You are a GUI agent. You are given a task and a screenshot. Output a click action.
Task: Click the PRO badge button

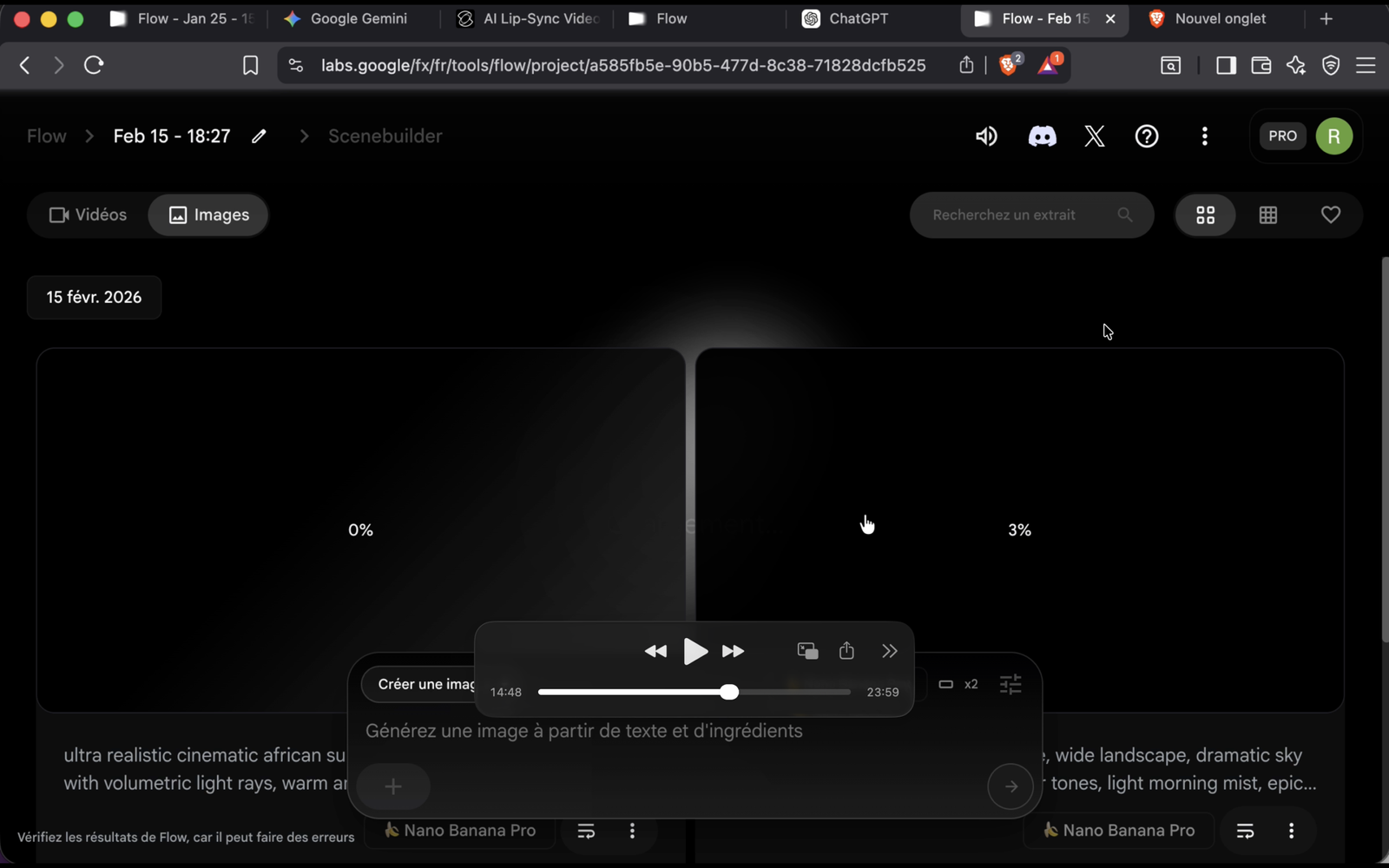(1282, 136)
